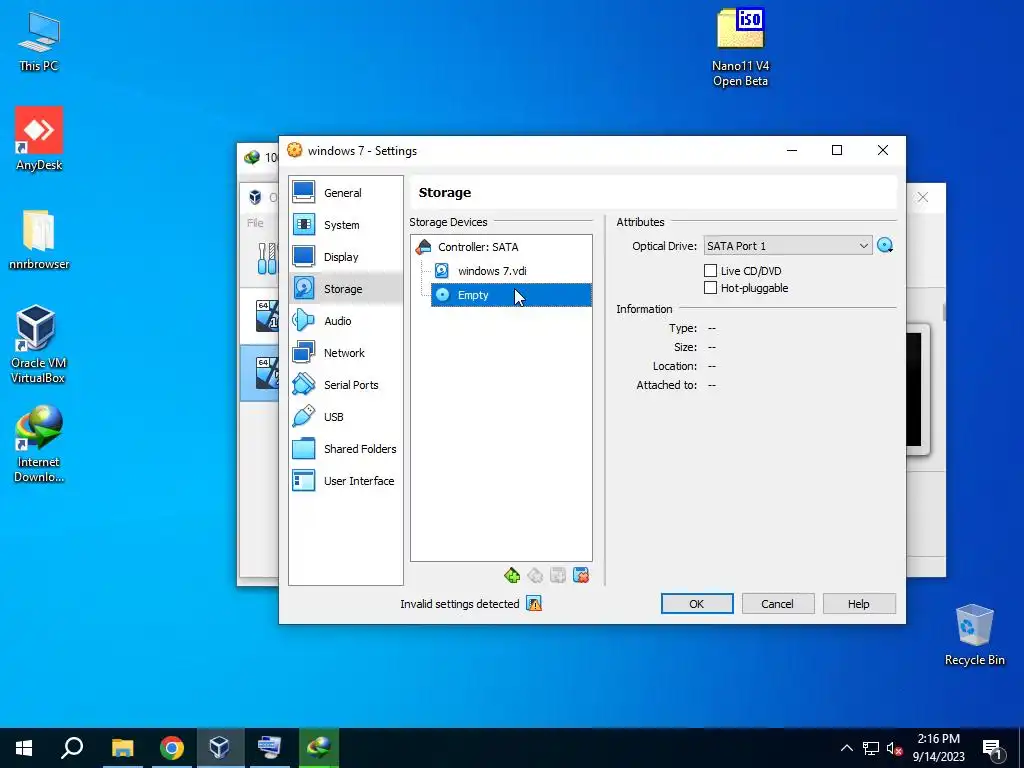This screenshot has height=768, width=1024.
Task: Select the AnyDesk desktop shortcut
Action: (39, 139)
